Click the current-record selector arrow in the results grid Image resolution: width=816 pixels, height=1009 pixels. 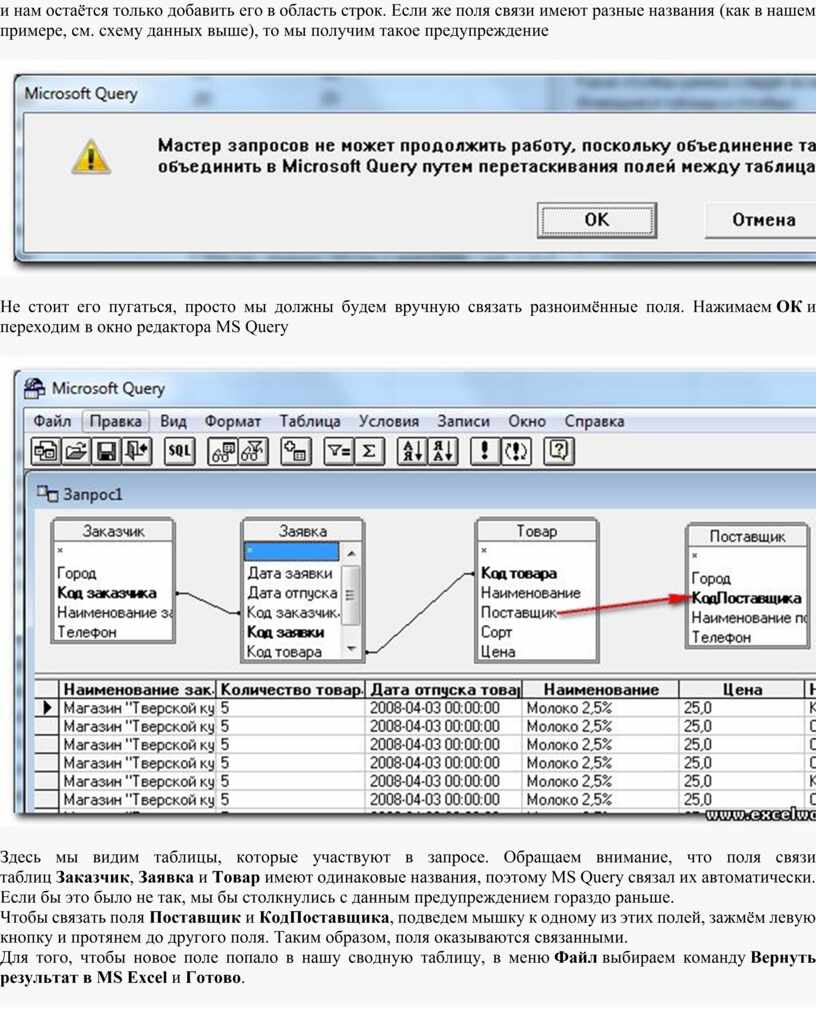(46, 708)
